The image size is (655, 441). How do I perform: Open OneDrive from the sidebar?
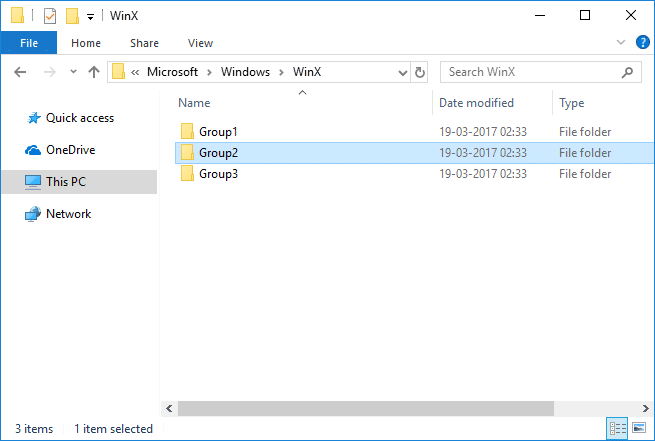[x=71, y=149]
